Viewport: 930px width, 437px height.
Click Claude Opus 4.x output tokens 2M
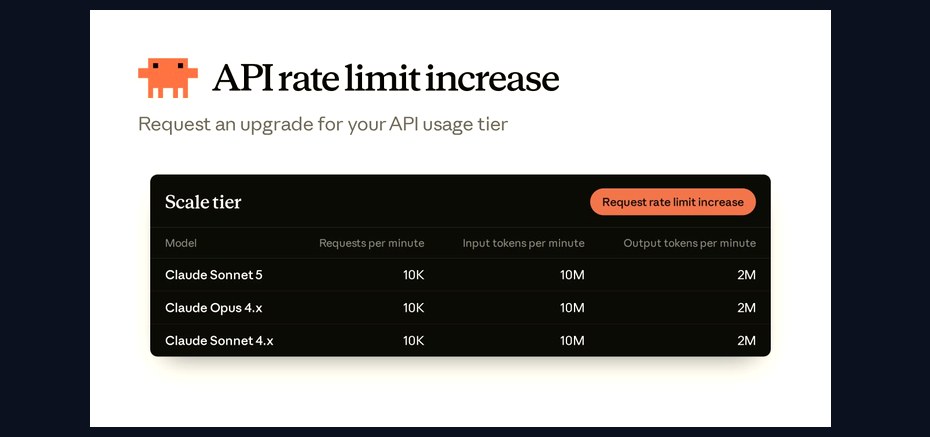[747, 308]
